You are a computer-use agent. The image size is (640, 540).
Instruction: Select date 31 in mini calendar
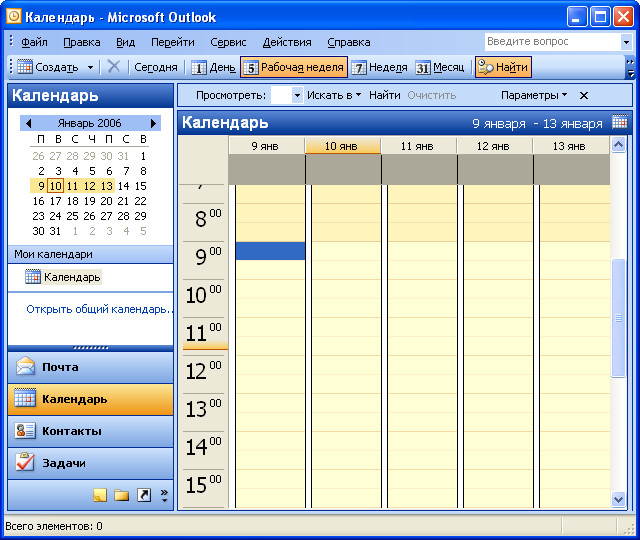tap(55, 231)
